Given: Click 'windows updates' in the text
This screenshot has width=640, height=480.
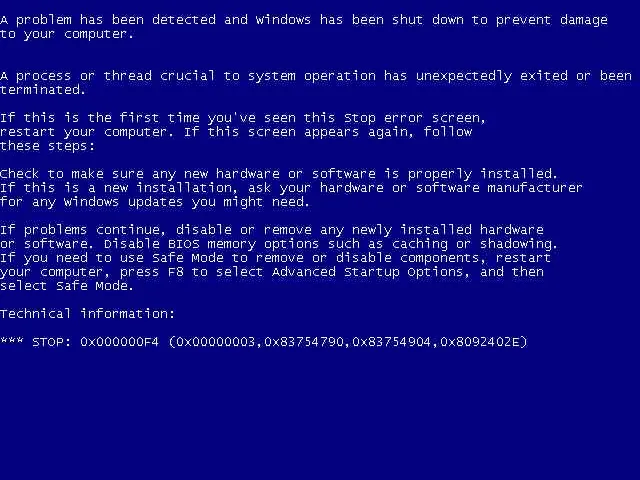Looking at the screenshot, I should tap(123, 202).
